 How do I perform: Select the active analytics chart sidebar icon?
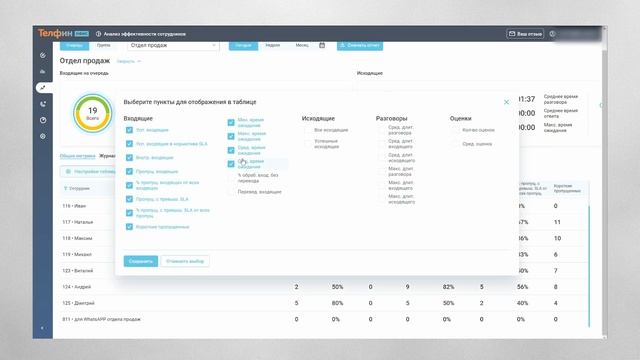point(43,87)
